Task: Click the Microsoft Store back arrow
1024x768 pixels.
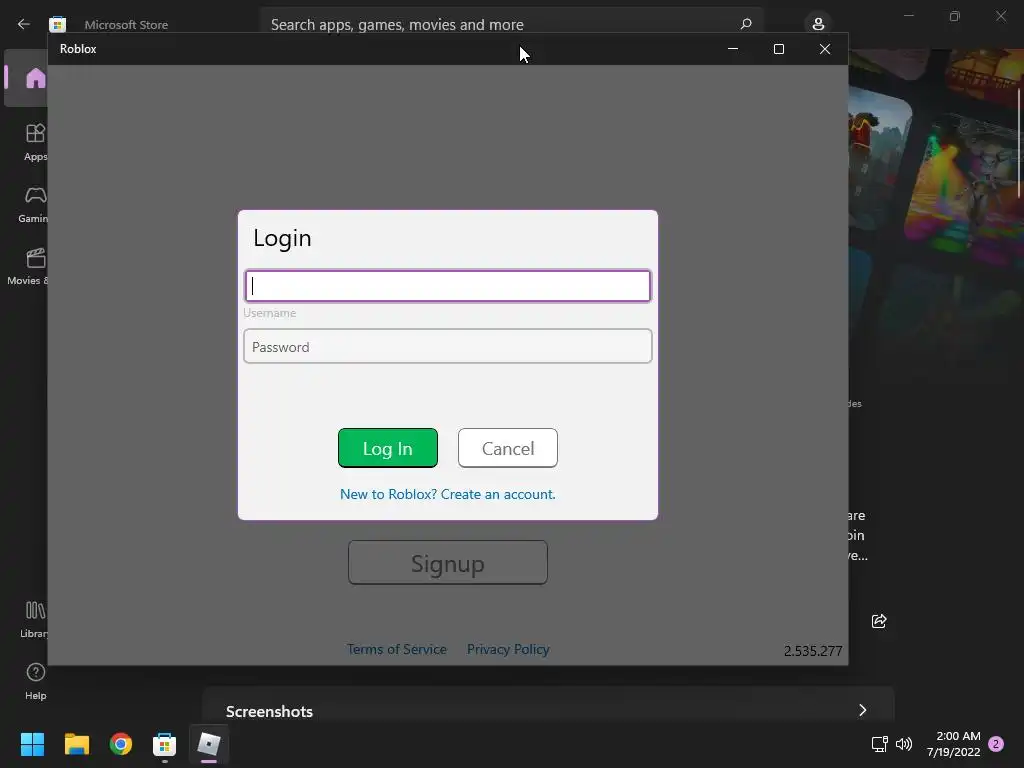Action: coord(24,24)
